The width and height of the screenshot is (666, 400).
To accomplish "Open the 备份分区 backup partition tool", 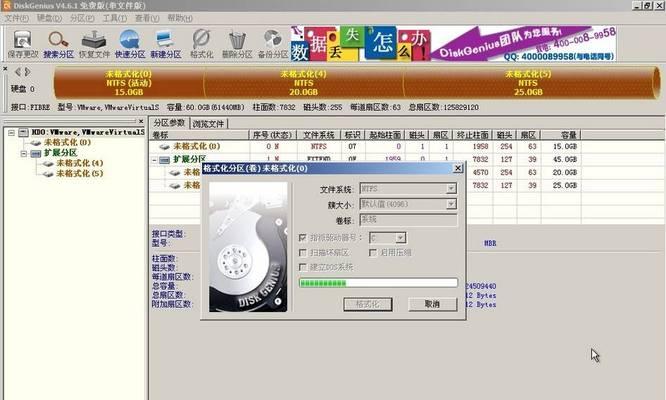I will 273,44.
